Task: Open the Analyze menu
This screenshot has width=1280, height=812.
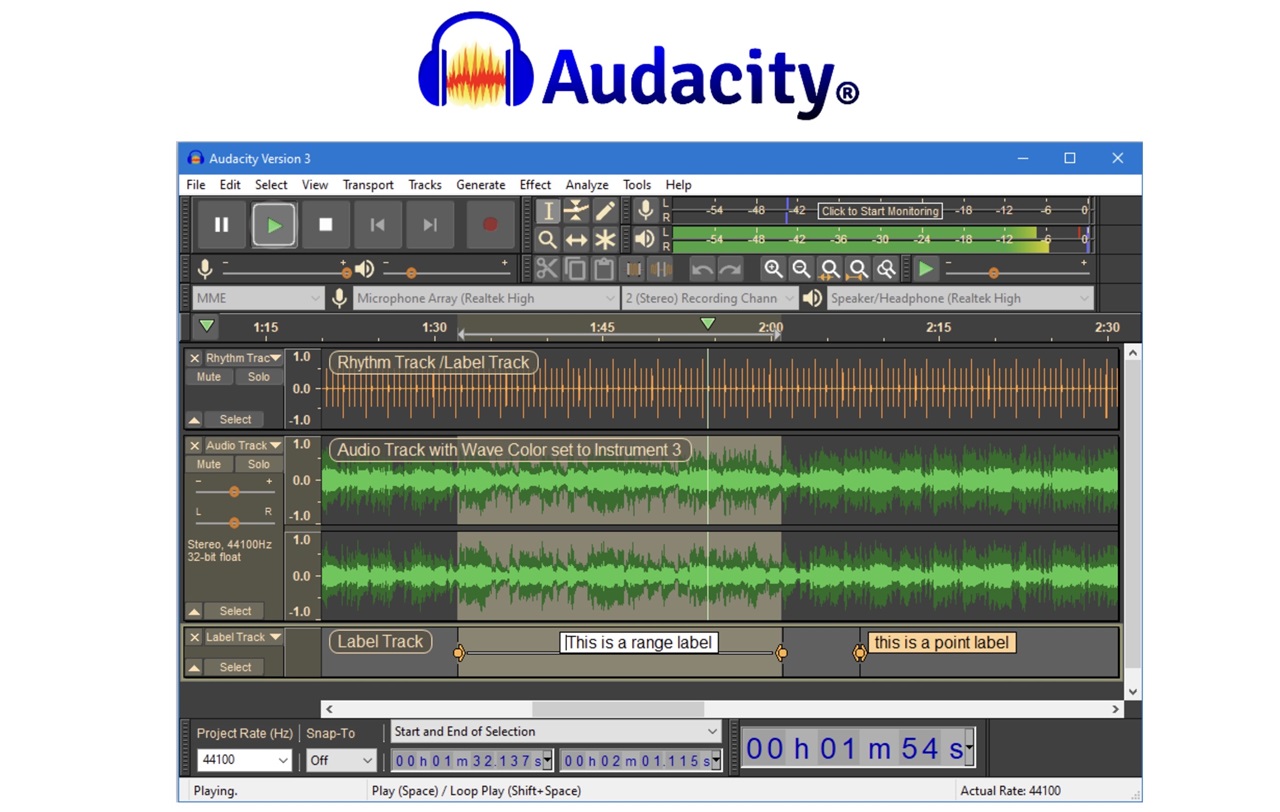Action: click(x=587, y=185)
